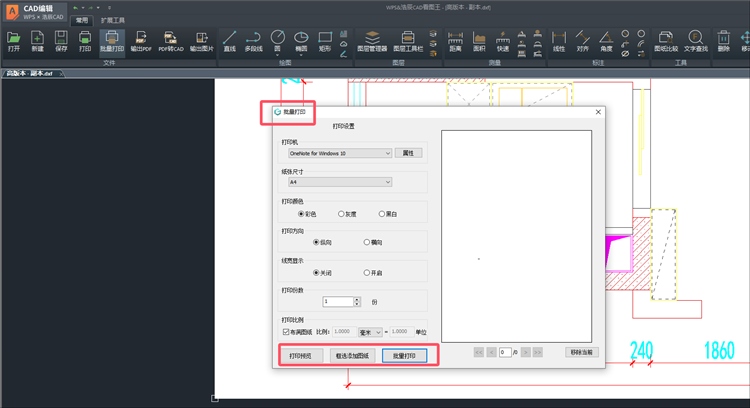Click the 打印预览 print preview button
Viewport: 750px width, 408px height.
pos(300,355)
